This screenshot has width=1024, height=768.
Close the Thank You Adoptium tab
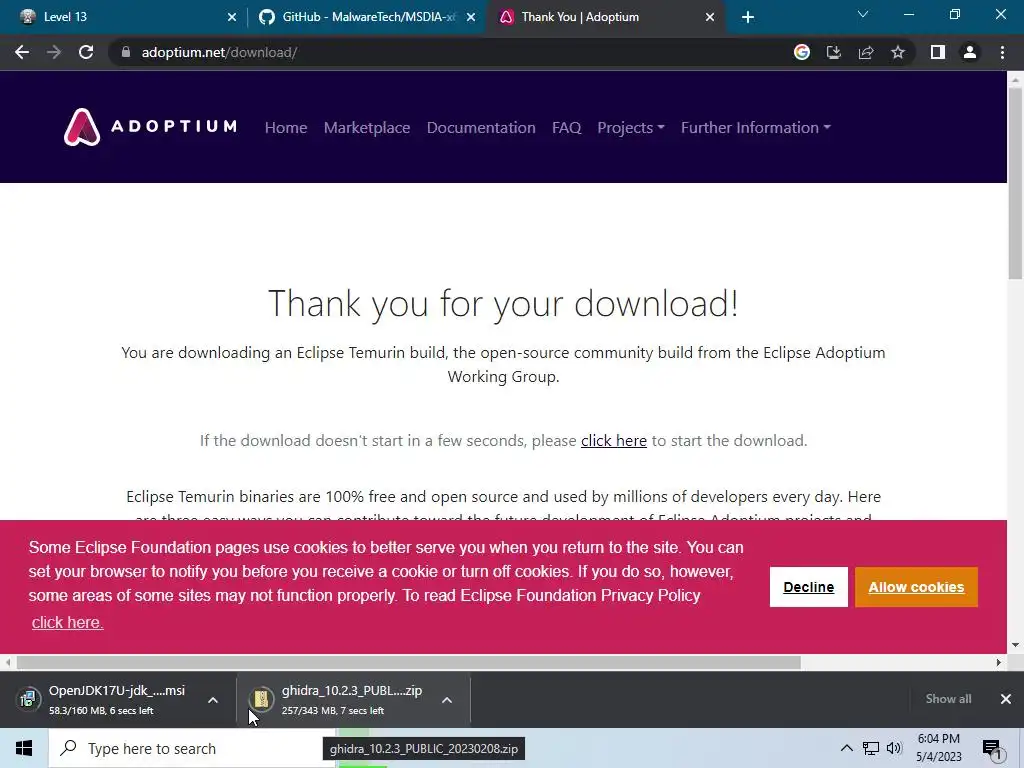710,18
